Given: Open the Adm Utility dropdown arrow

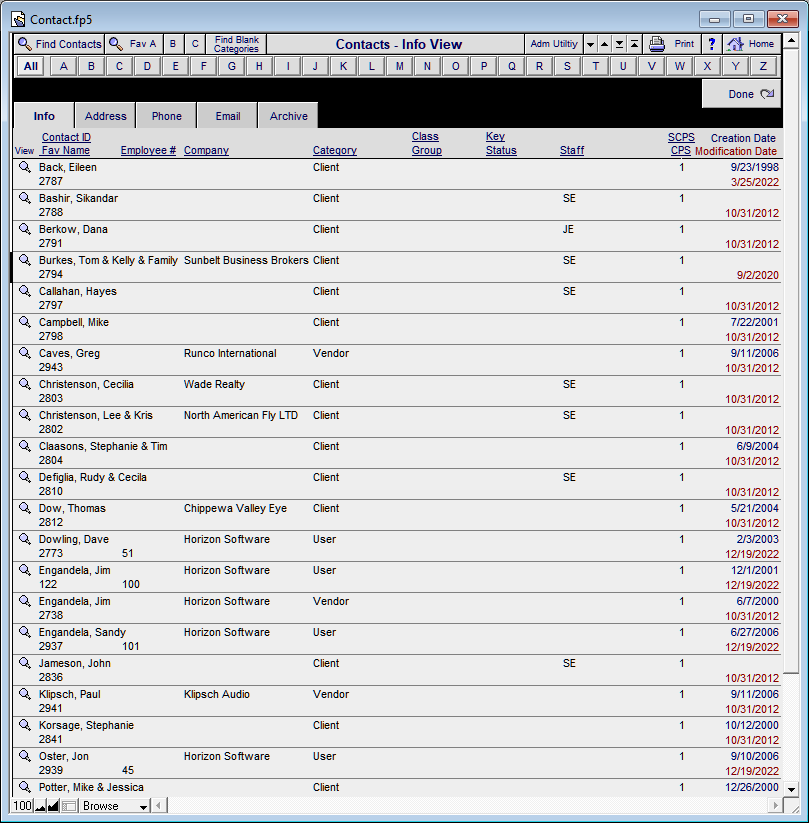Looking at the screenshot, I should click(x=590, y=44).
